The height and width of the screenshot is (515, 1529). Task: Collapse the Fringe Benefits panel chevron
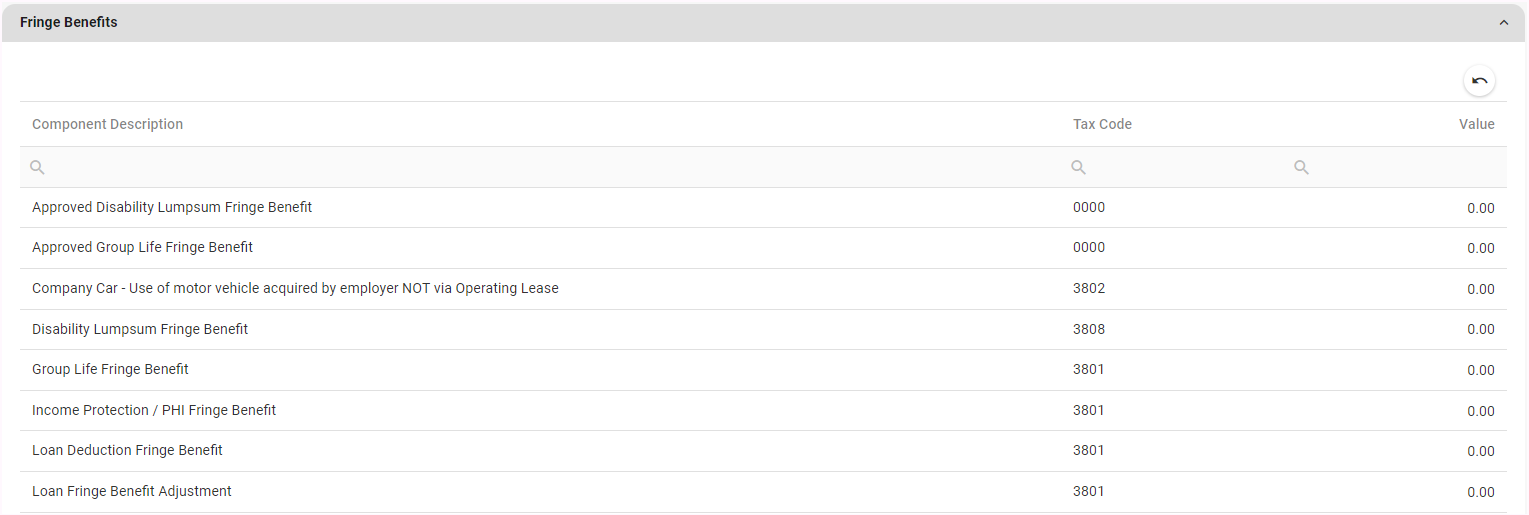tap(1503, 23)
